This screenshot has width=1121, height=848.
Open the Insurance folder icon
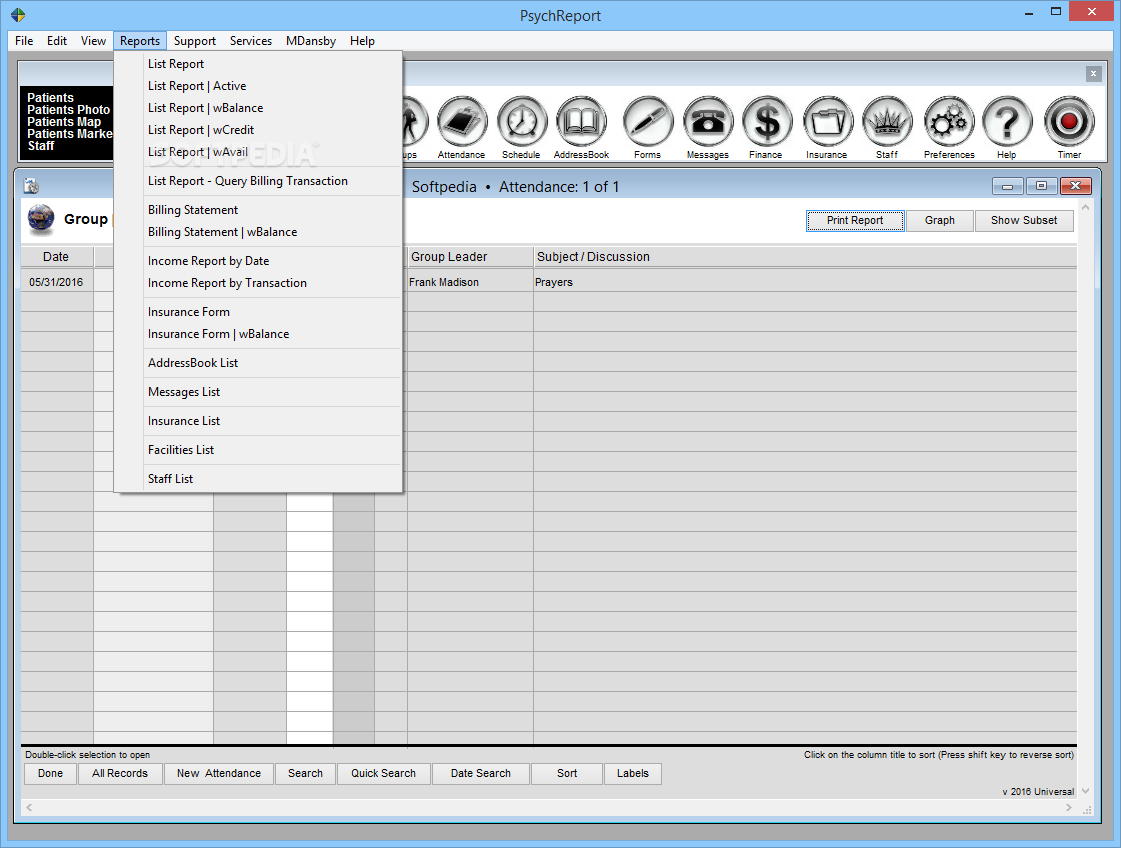coord(828,122)
